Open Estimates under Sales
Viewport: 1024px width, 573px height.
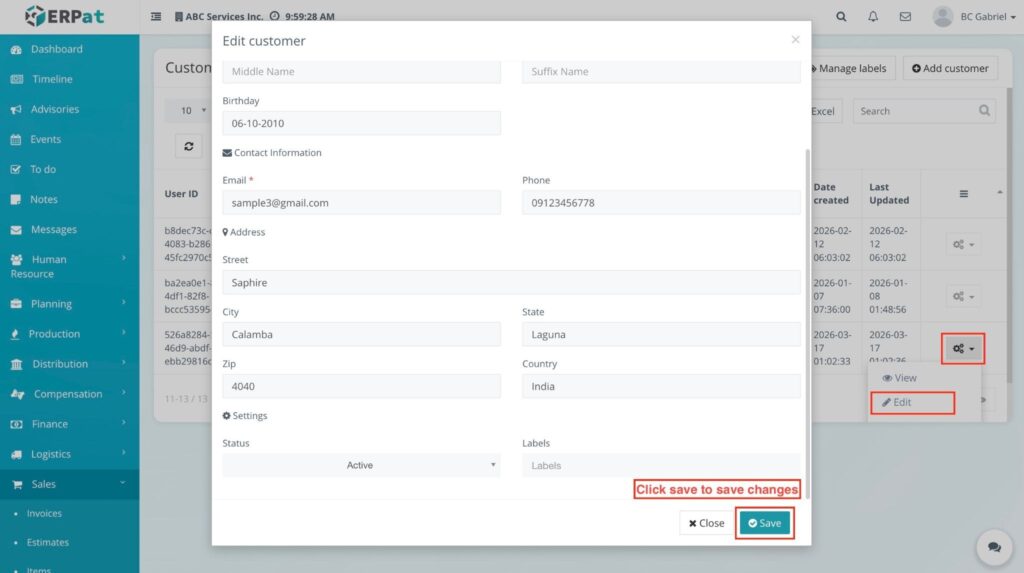[48, 542]
